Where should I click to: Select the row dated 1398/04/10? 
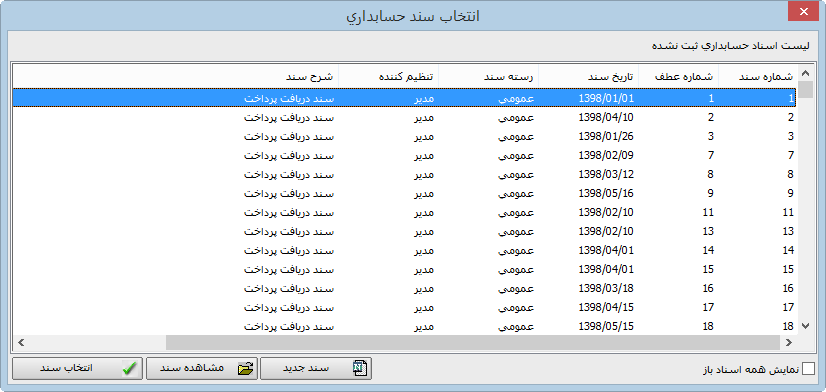[x=405, y=117]
